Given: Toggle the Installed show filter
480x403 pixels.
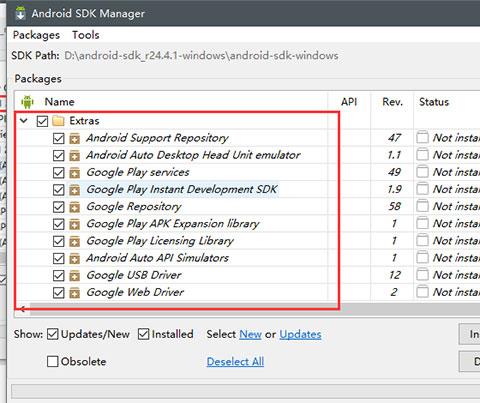Looking at the screenshot, I should 144,334.
